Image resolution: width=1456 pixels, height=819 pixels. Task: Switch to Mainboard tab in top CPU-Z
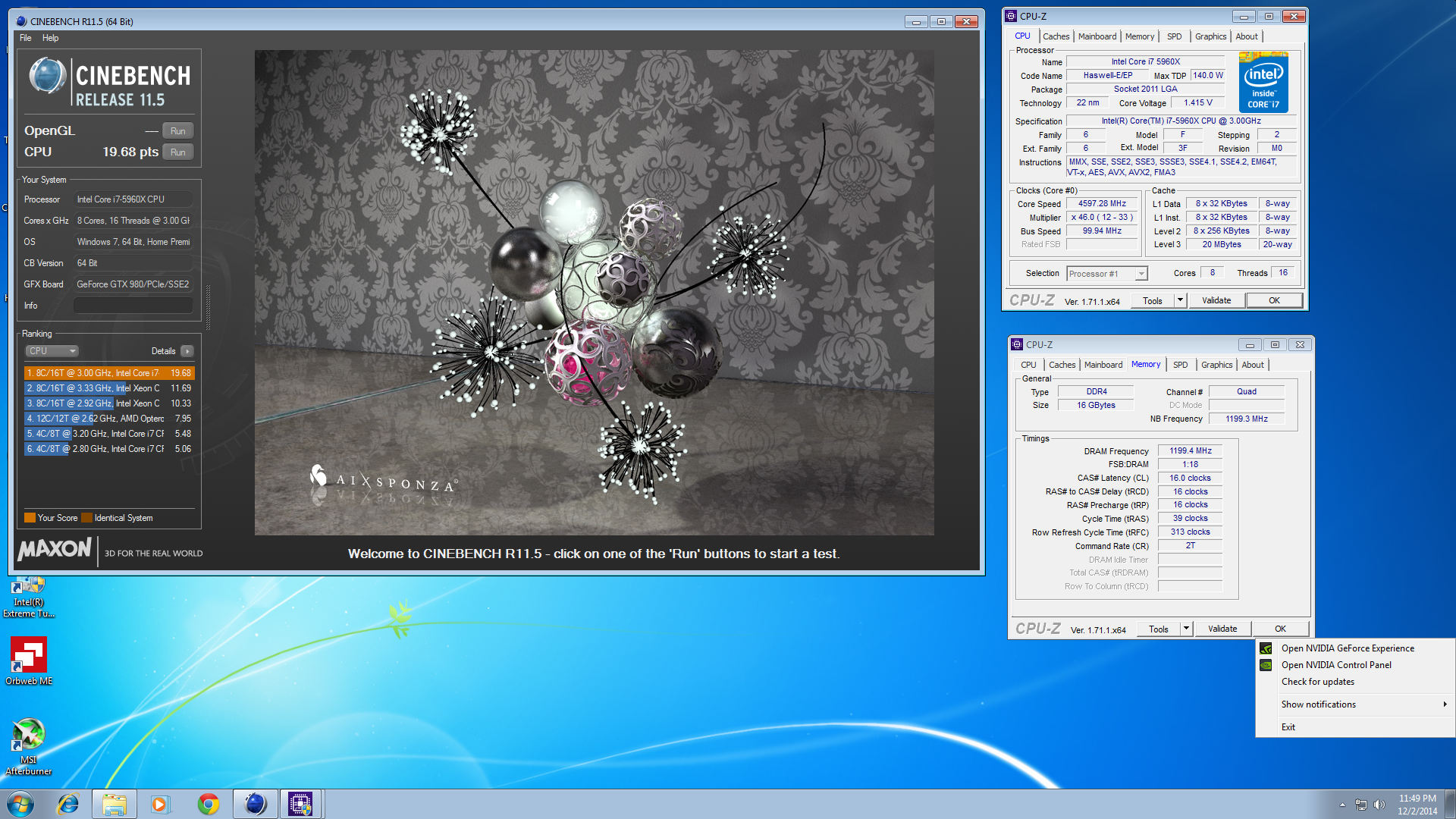tap(1097, 36)
